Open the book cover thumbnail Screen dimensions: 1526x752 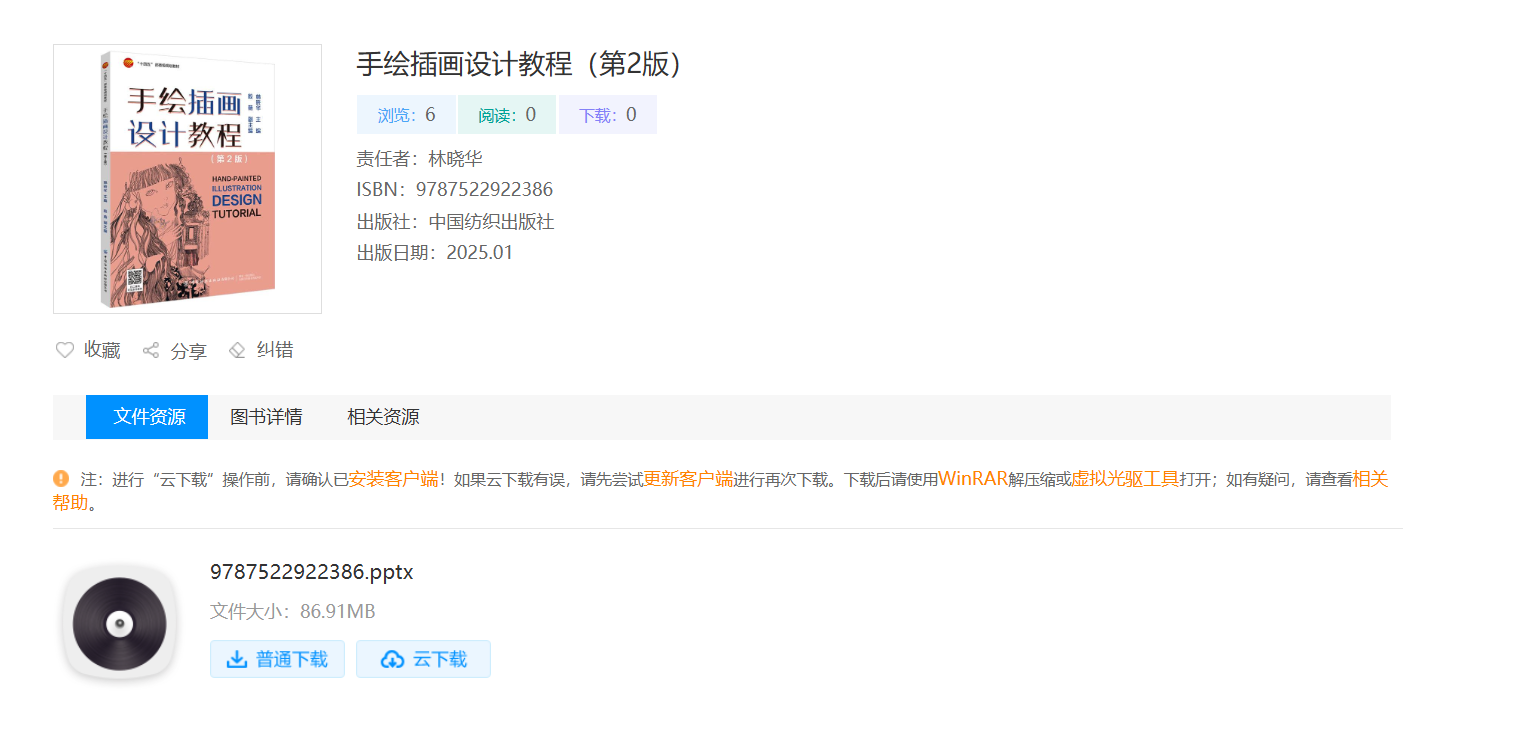click(187, 179)
